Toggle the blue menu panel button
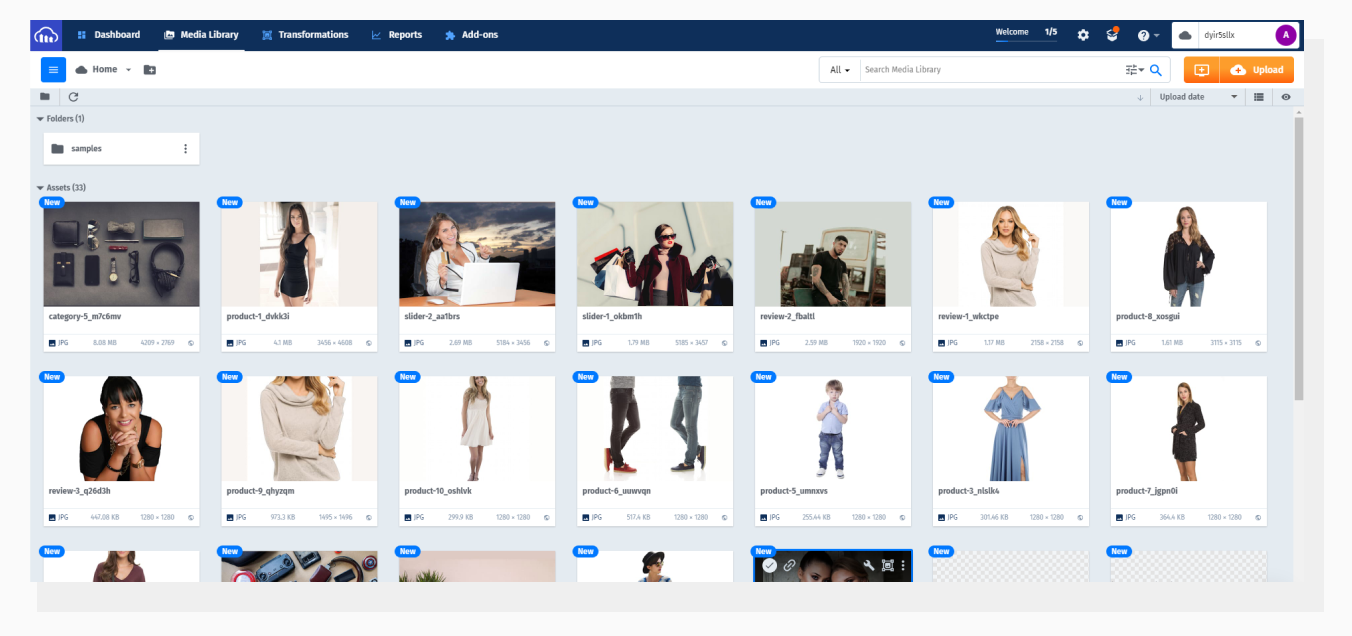1352x636 pixels. point(53,69)
